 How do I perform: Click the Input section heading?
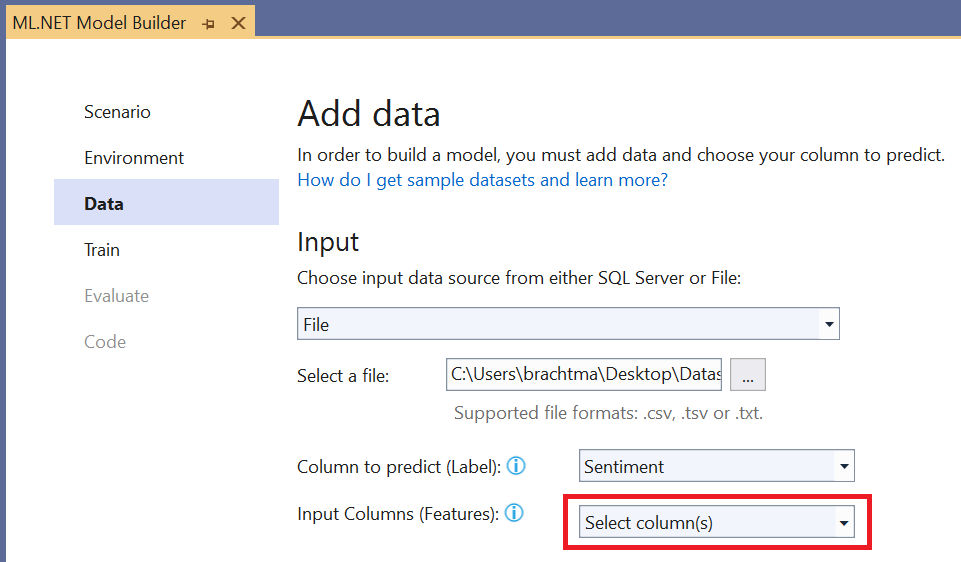(x=328, y=243)
